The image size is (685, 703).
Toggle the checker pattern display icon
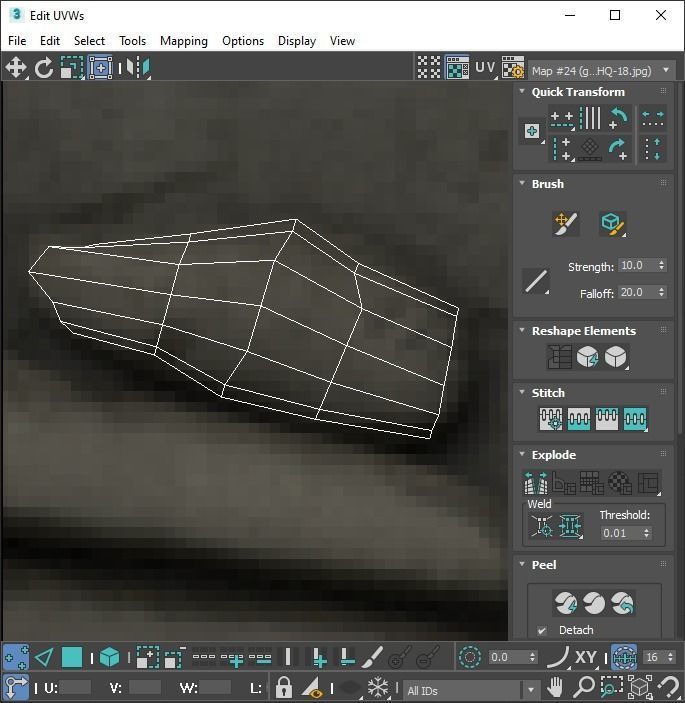[x=429, y=67]
